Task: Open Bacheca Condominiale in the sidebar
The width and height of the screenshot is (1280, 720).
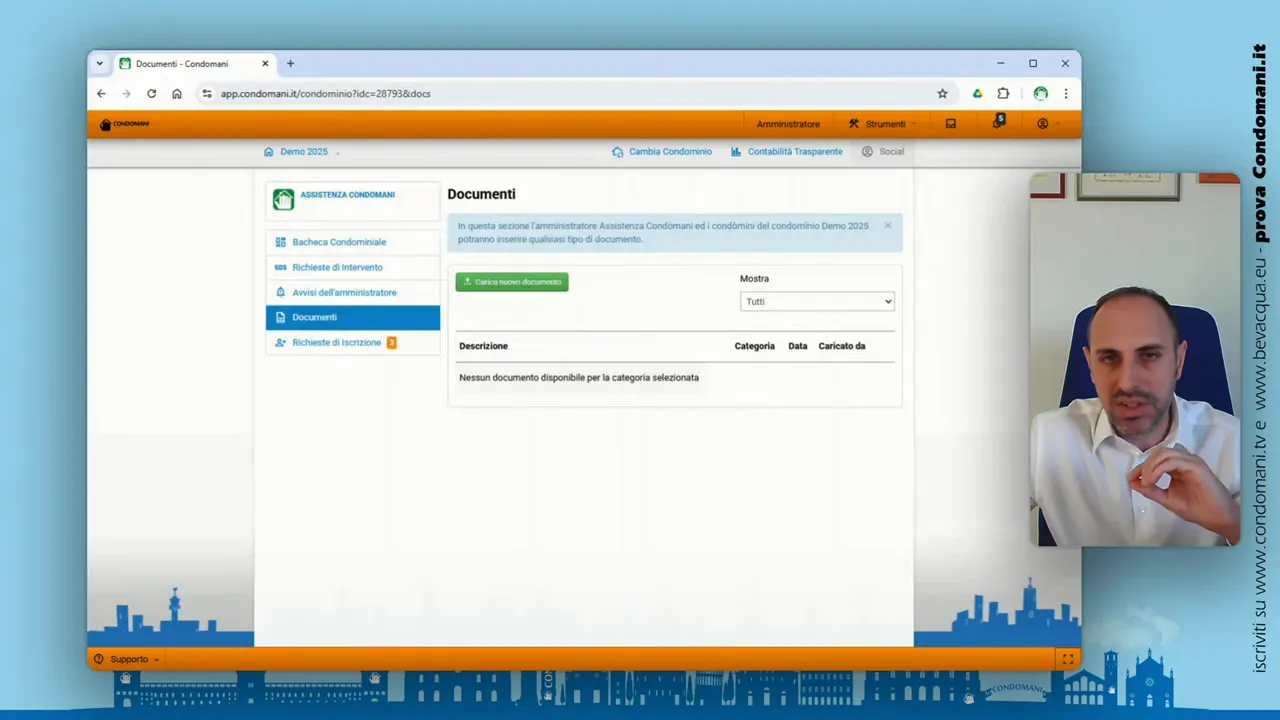Action: click(338, 242)
